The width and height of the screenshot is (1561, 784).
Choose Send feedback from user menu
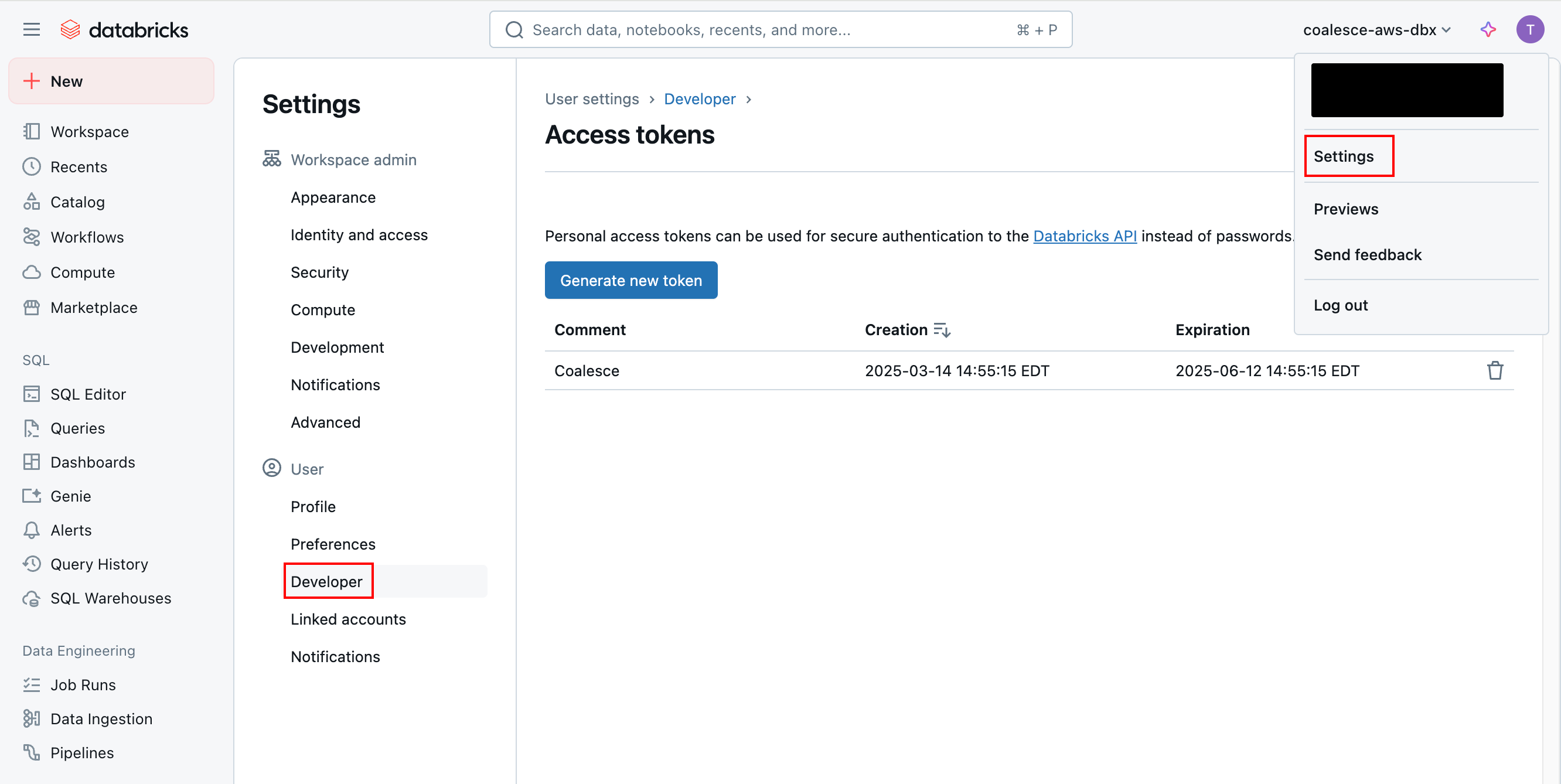pos(1367,254)
